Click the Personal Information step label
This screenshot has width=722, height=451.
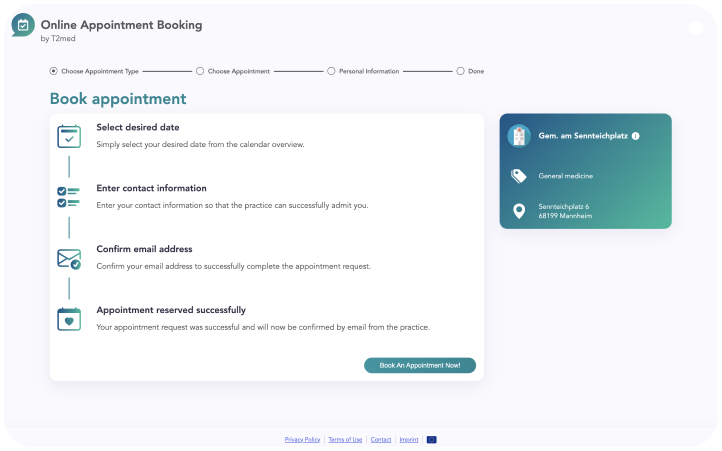coord(369,71)
